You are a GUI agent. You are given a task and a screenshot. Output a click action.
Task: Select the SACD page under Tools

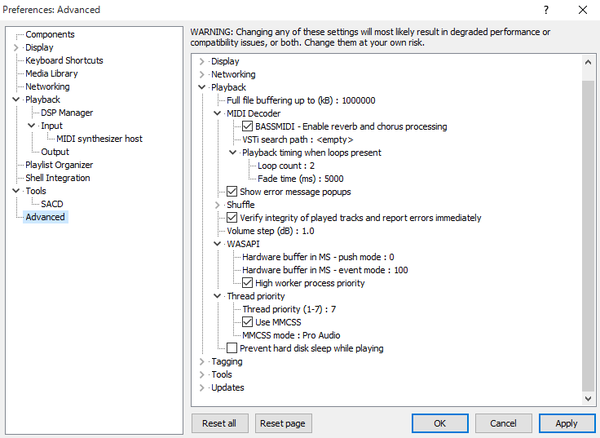[52, 204]
